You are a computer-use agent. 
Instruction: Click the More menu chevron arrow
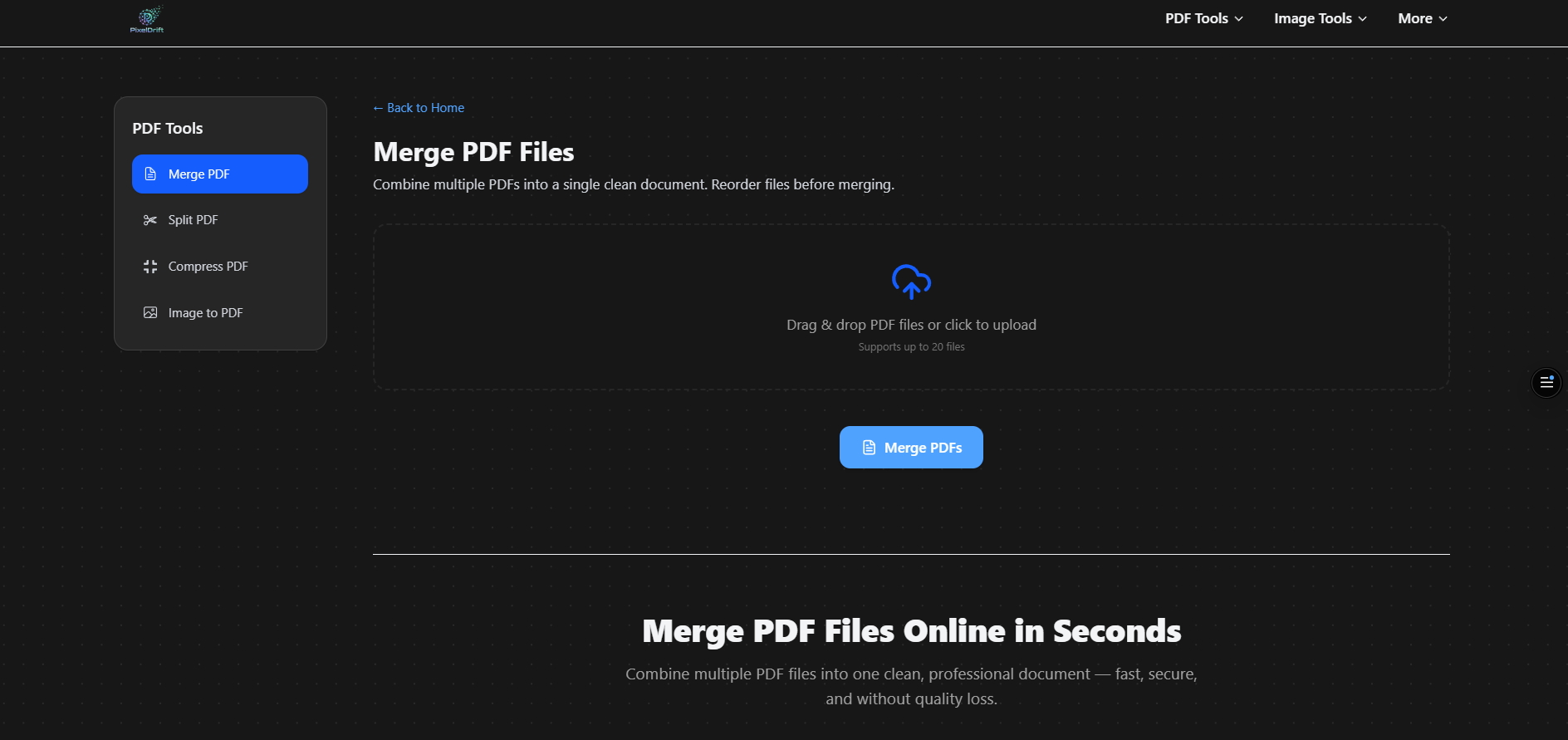click(1443, 19)
